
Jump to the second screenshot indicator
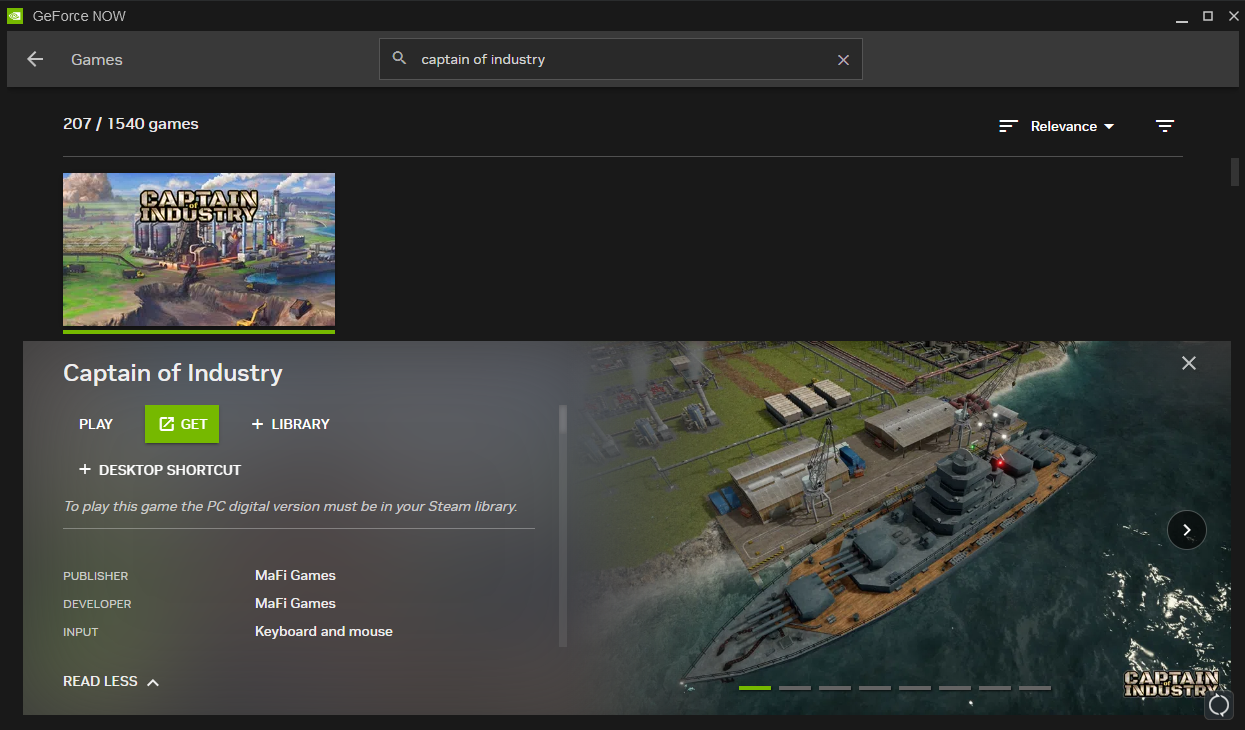coord(795,688)
